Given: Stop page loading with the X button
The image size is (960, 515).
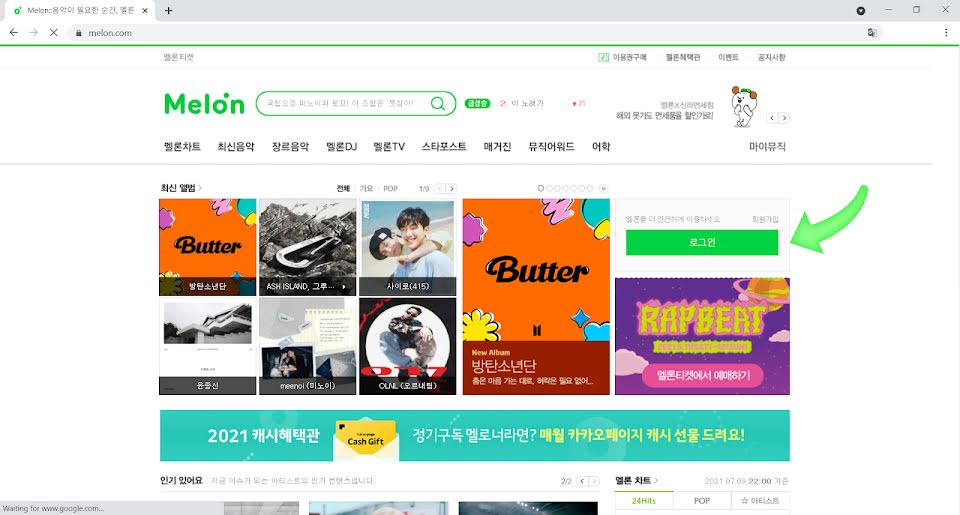Looking at the screenshot, I should click(x=53, y=32).
